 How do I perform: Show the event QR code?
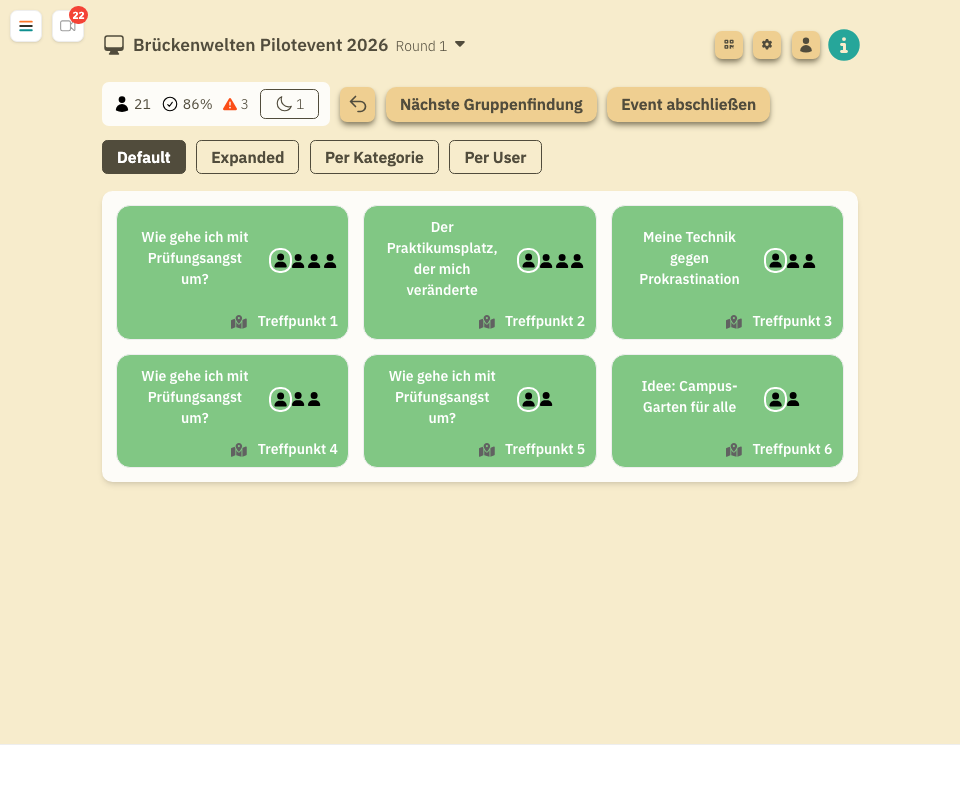[729, 45]
